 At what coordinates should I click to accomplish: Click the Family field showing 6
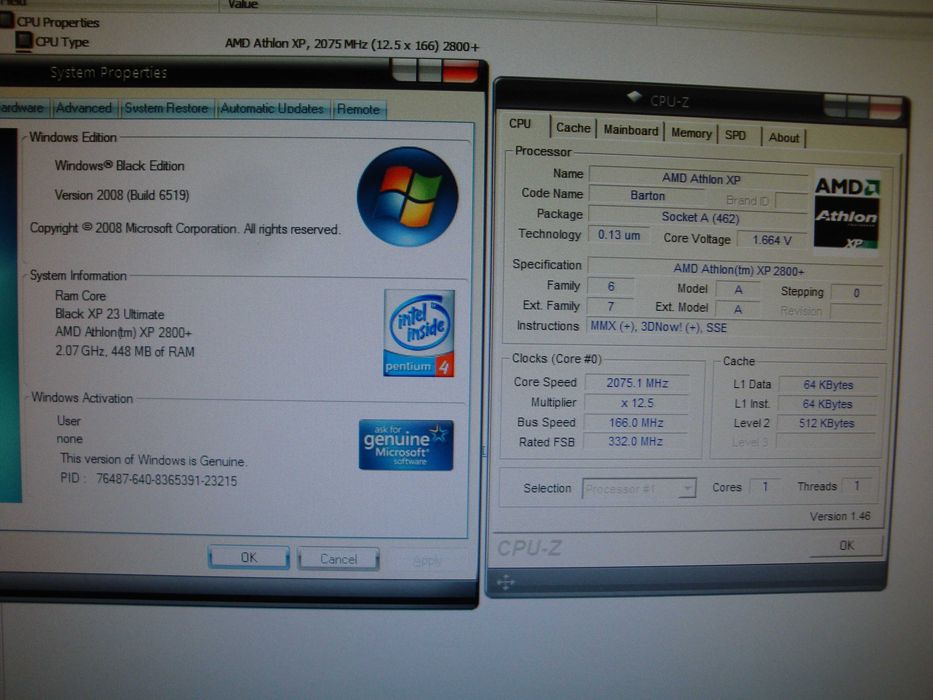pos(610,286)
